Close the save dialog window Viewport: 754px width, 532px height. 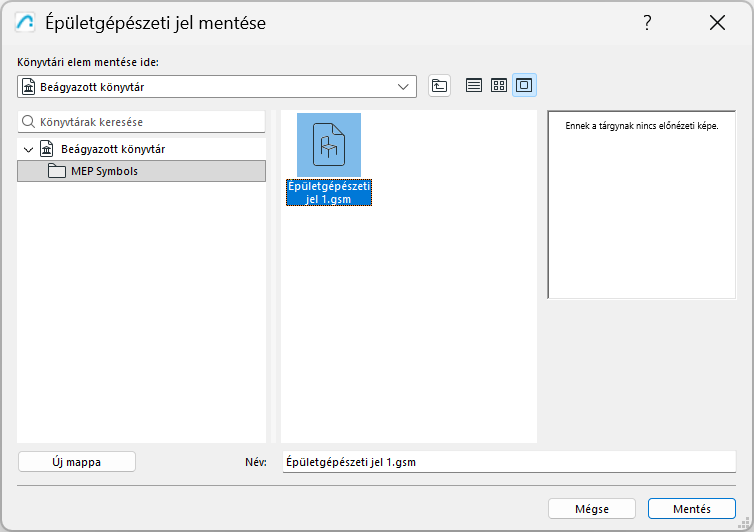click(x=717, y=22)
